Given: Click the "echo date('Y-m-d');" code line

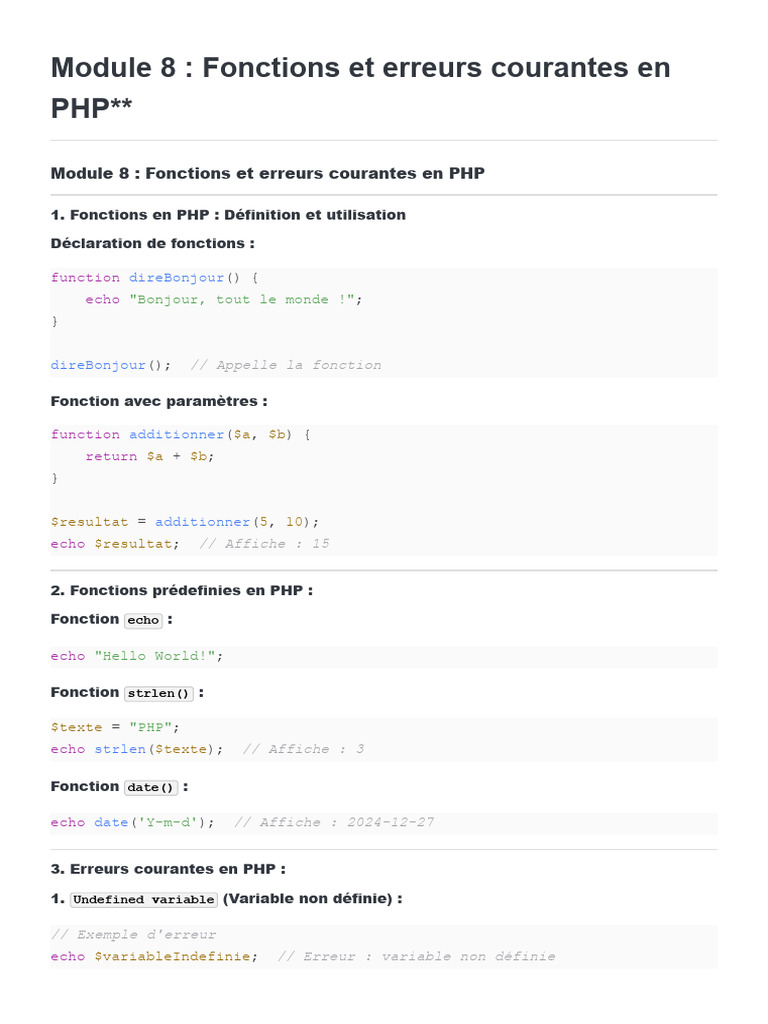Looking at the screenshot, I should pyautogui.click(x=133, y=822).
